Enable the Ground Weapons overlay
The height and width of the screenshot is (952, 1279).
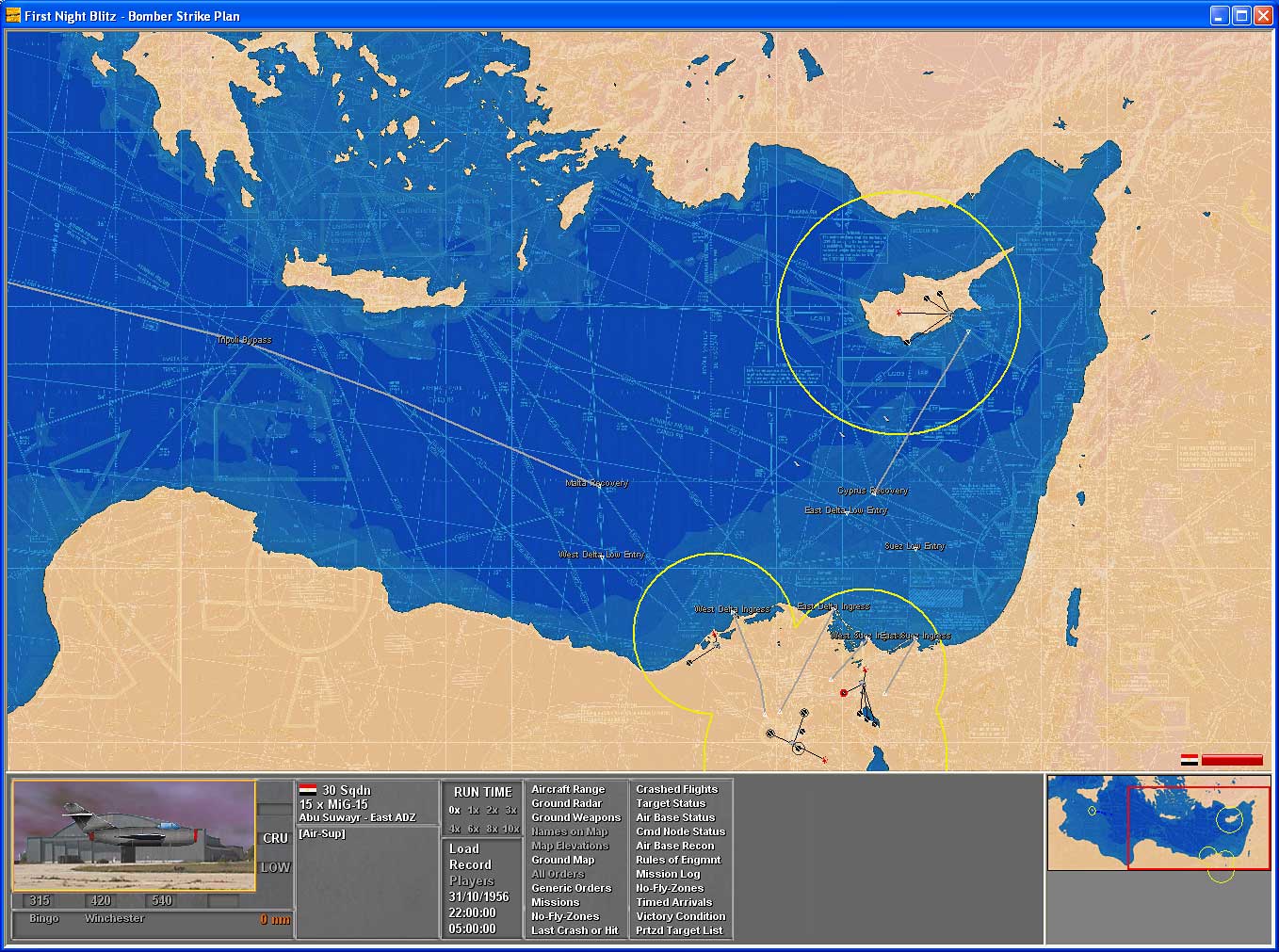coord(575,817)
